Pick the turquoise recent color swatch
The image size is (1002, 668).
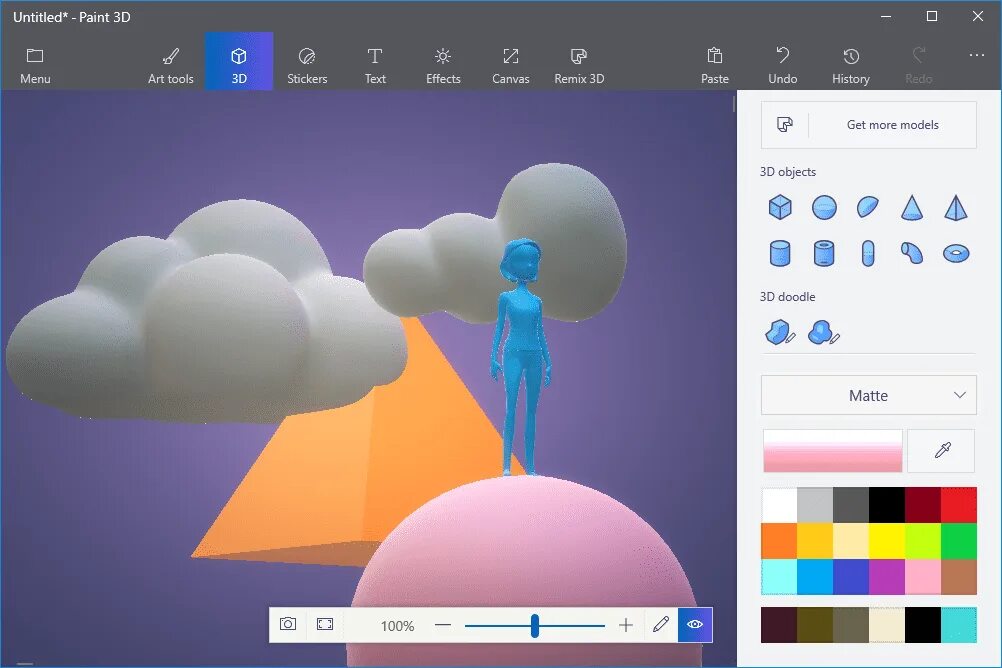pyautogui.click(x=959, y=625)
